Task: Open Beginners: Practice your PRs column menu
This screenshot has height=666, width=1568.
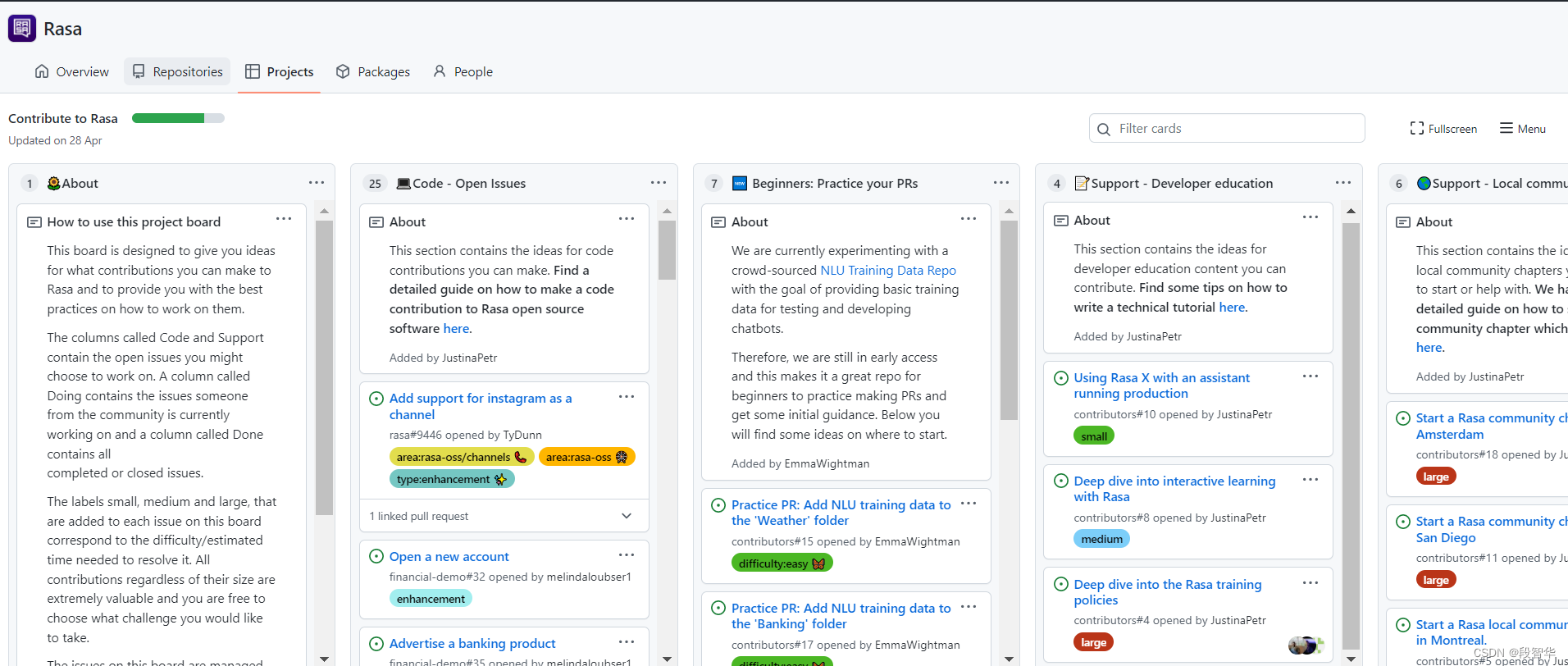Action: 1001,182
